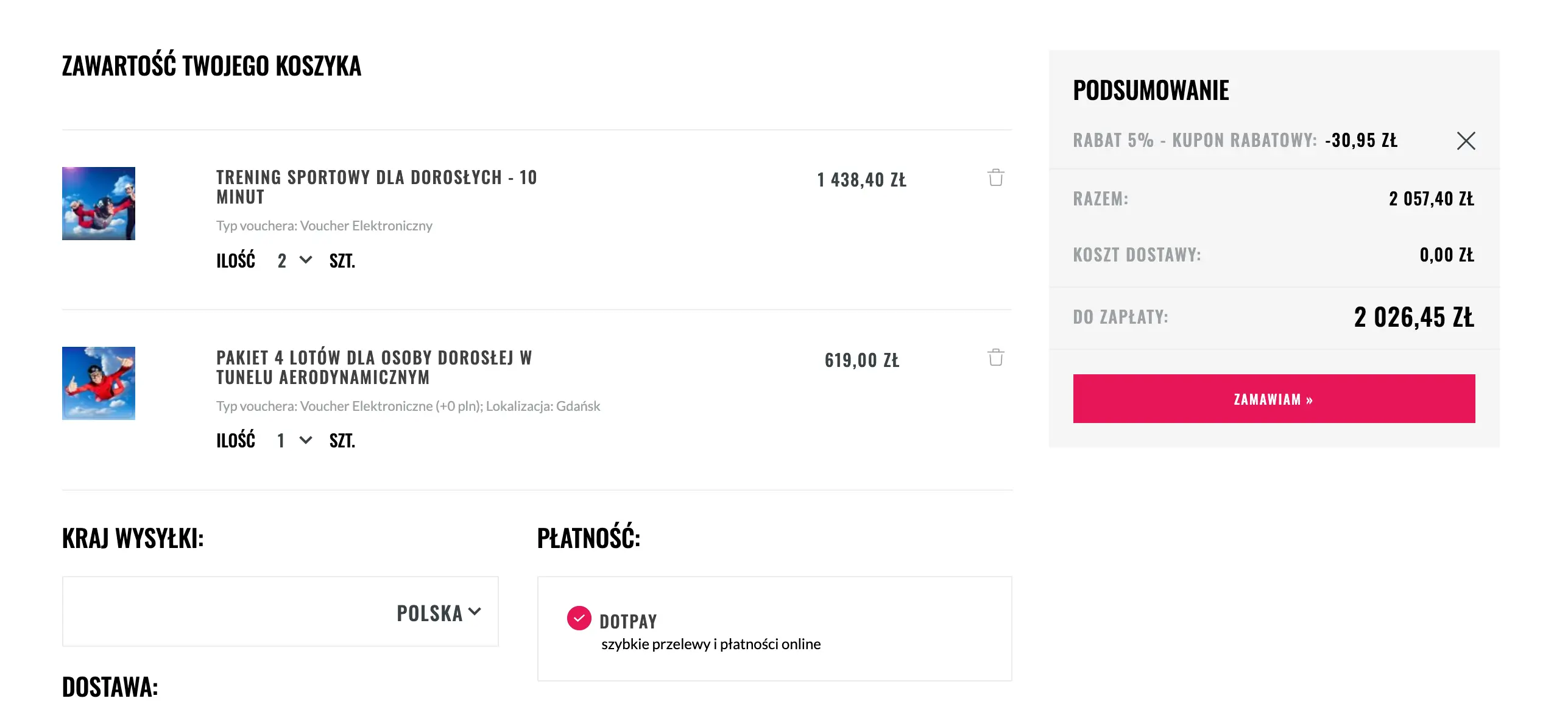Click the Do zapłaty total amount
This screenshot has width=1568, height=701.
point(1413,318)
